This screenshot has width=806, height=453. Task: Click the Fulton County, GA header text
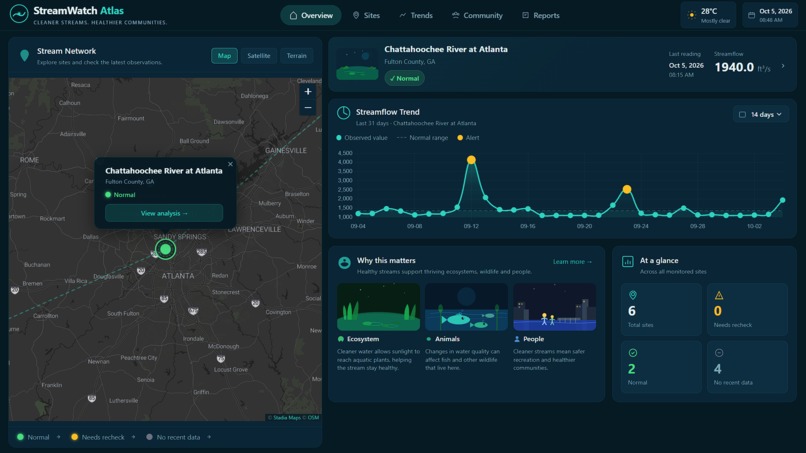coord(410,62)
